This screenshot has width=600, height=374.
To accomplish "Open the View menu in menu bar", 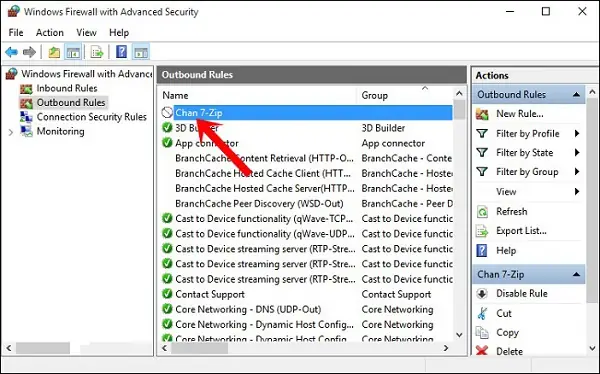I will [x=86, y=33].
